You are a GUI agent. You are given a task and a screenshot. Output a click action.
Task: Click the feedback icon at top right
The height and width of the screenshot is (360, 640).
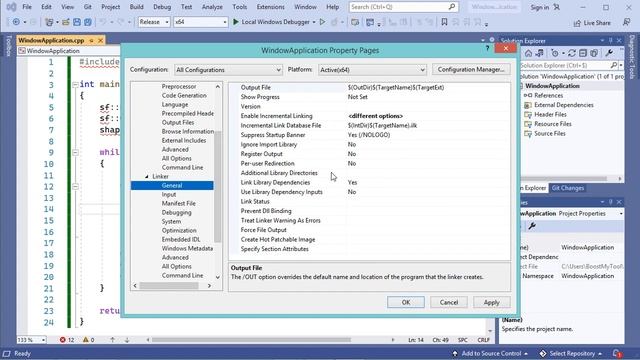point(627,22)
